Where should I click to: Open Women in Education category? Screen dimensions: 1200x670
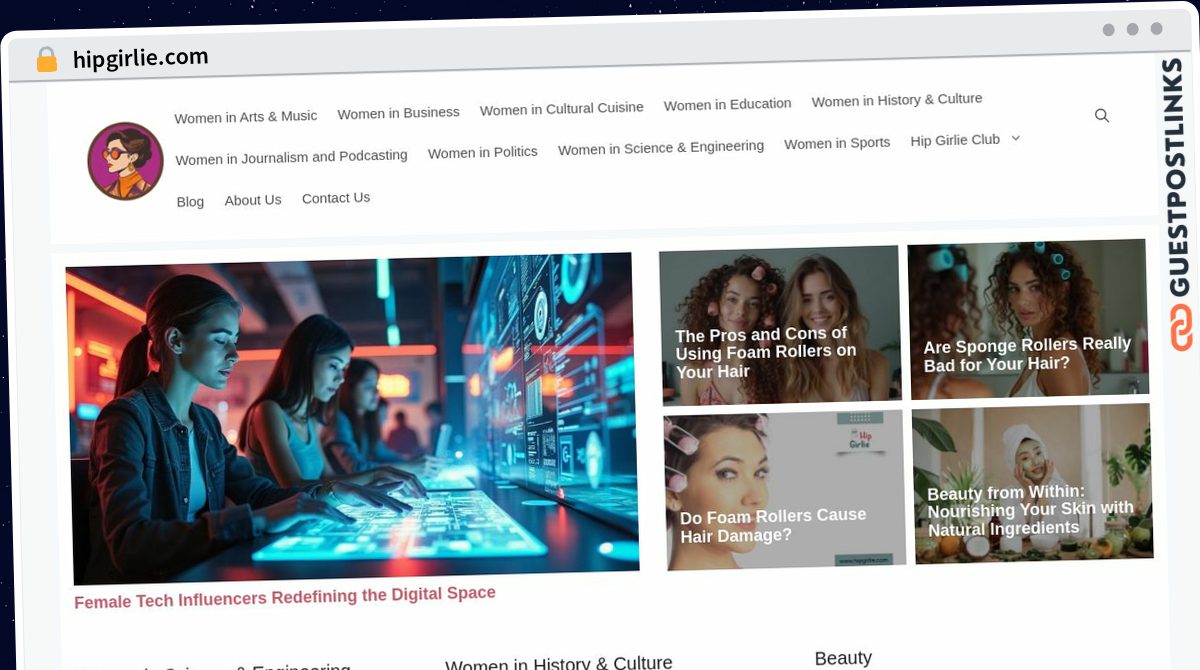point(727,104)
